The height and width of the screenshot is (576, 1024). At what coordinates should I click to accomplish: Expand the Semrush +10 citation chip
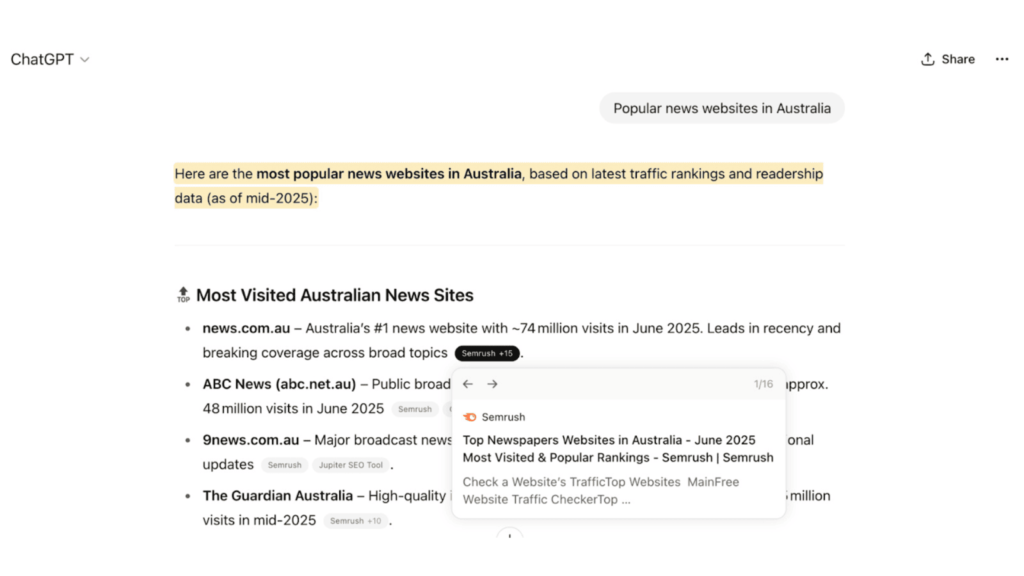[x=356, y=521]
